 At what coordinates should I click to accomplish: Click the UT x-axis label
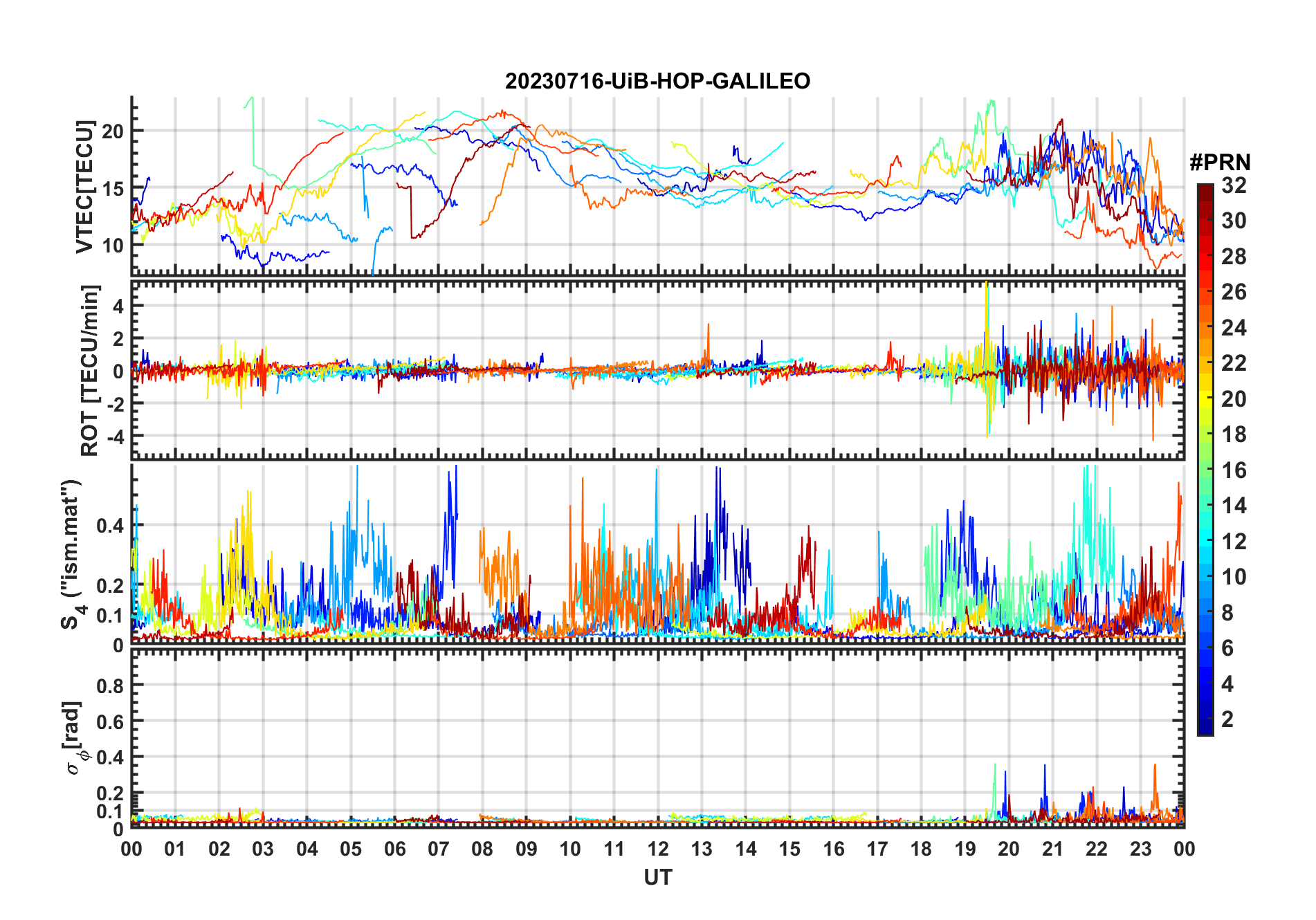(657, 878)
